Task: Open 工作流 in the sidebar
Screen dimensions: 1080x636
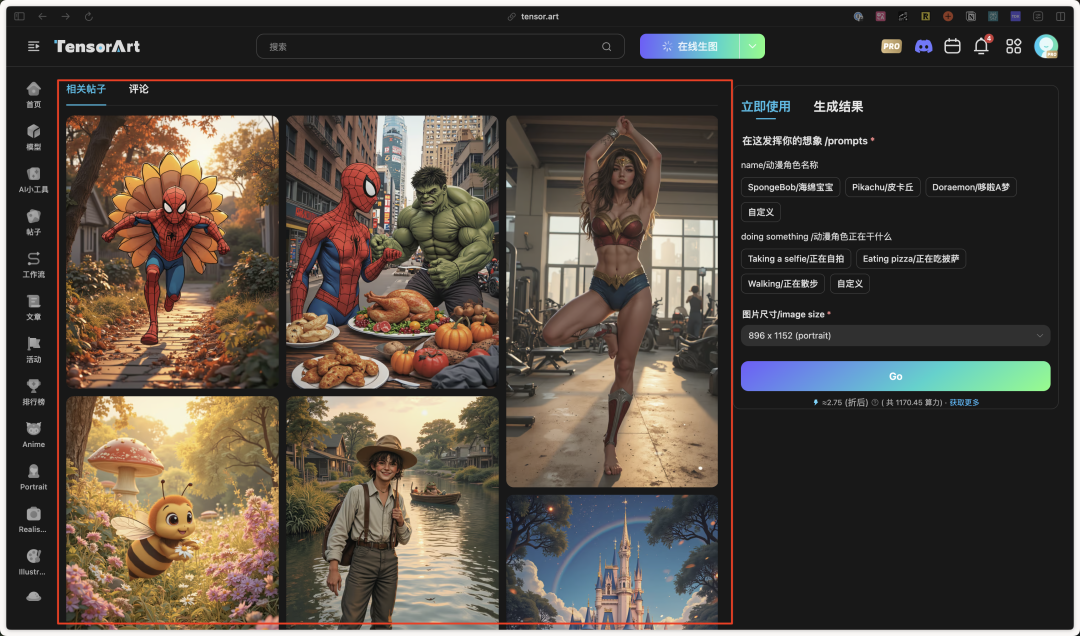Action: 33,265
